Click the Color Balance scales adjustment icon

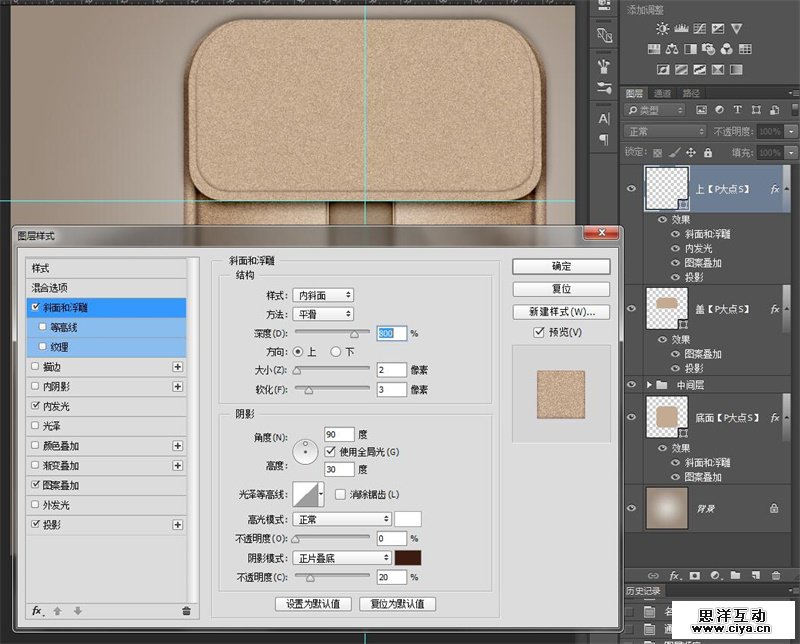click(671, 49)
